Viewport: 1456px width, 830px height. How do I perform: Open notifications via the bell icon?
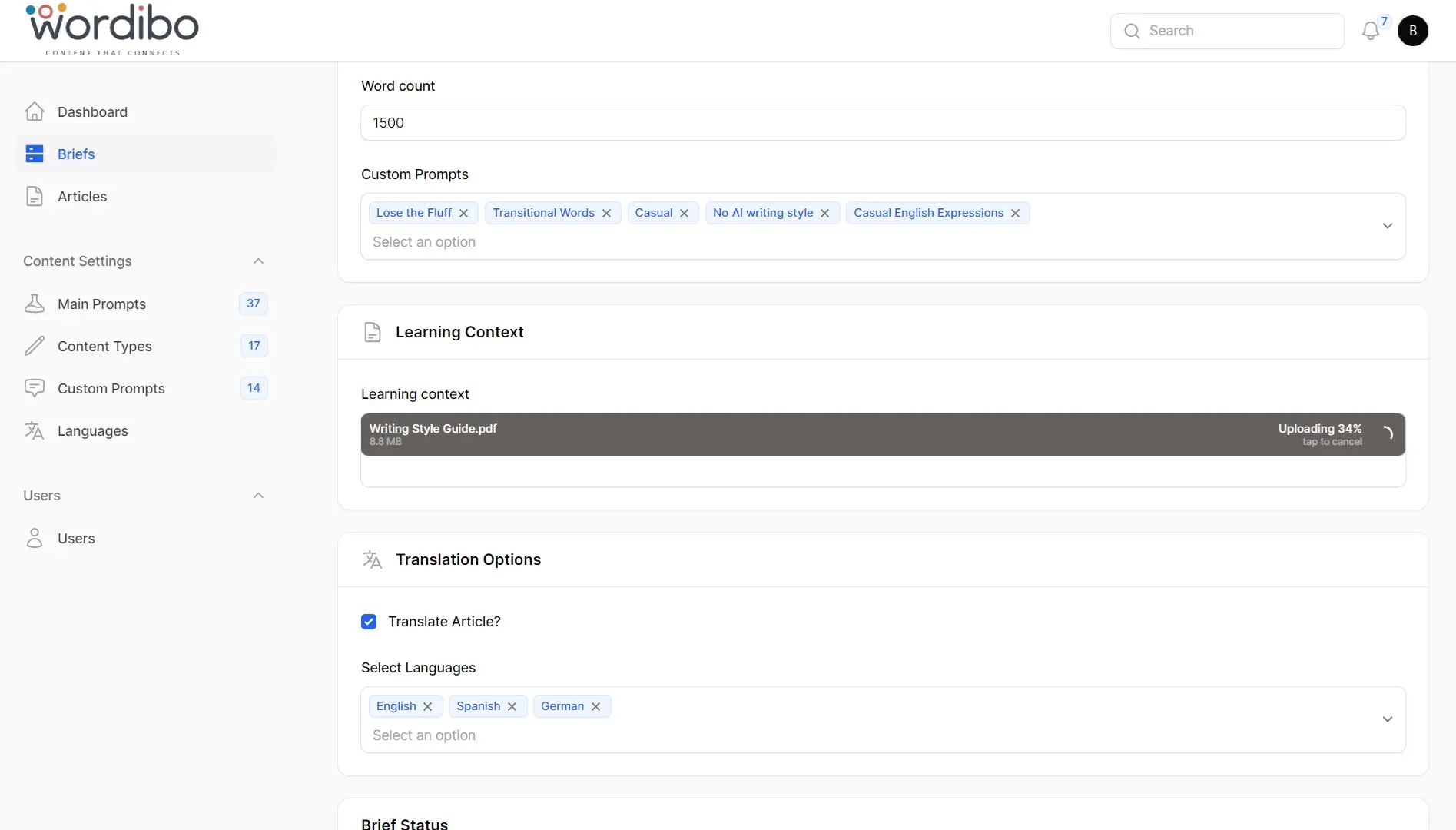(1371, 31)
